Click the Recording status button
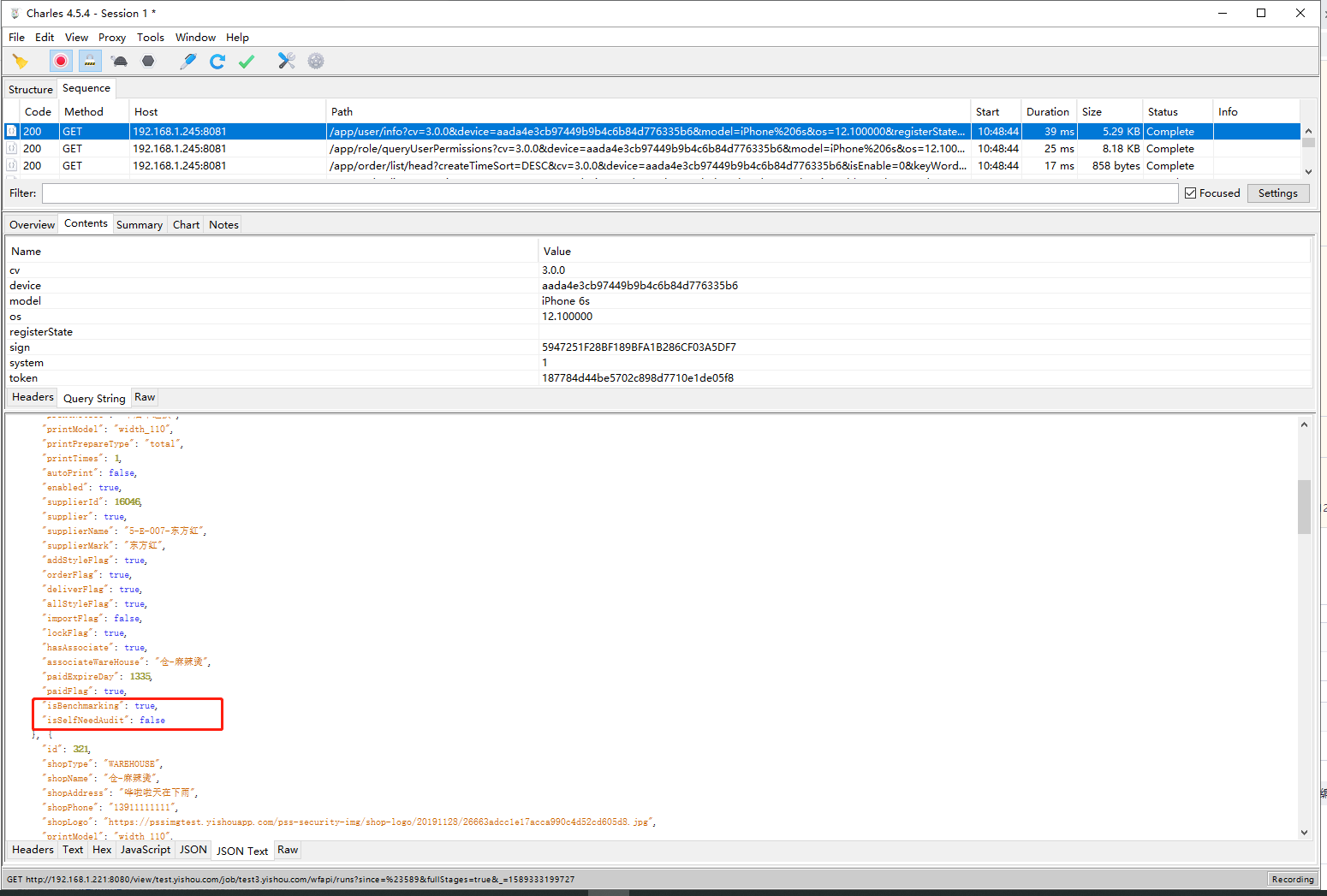The width and height of the screenshot is (1327, 896). (1293, 879)
